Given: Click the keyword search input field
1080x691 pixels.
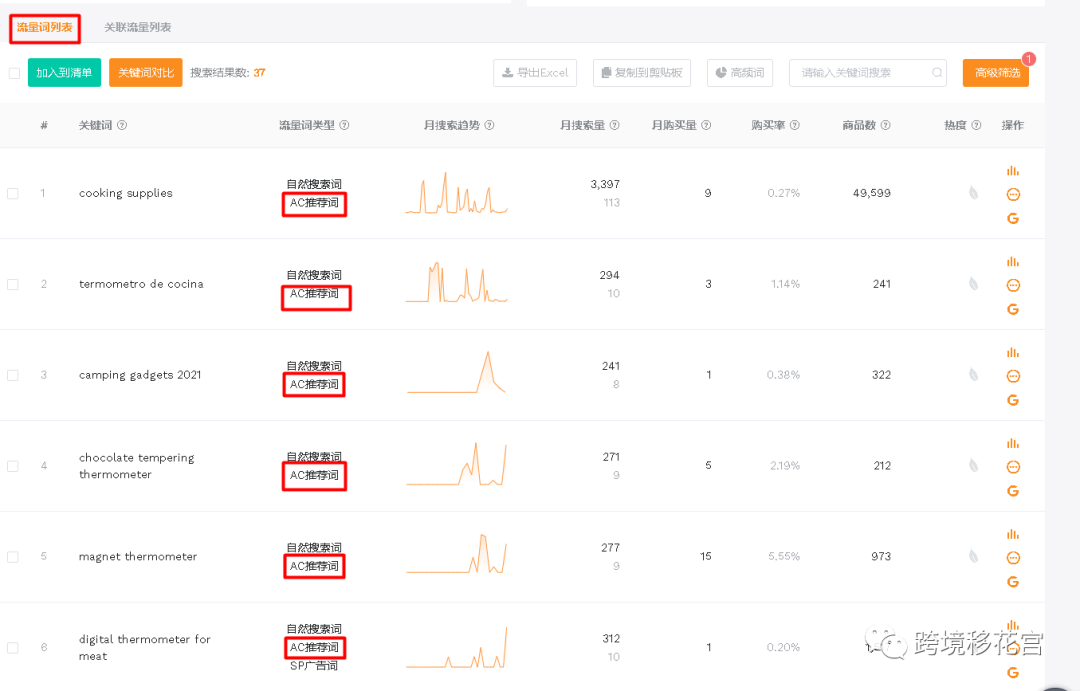Looking at the screenshot, I should point(860,73).
